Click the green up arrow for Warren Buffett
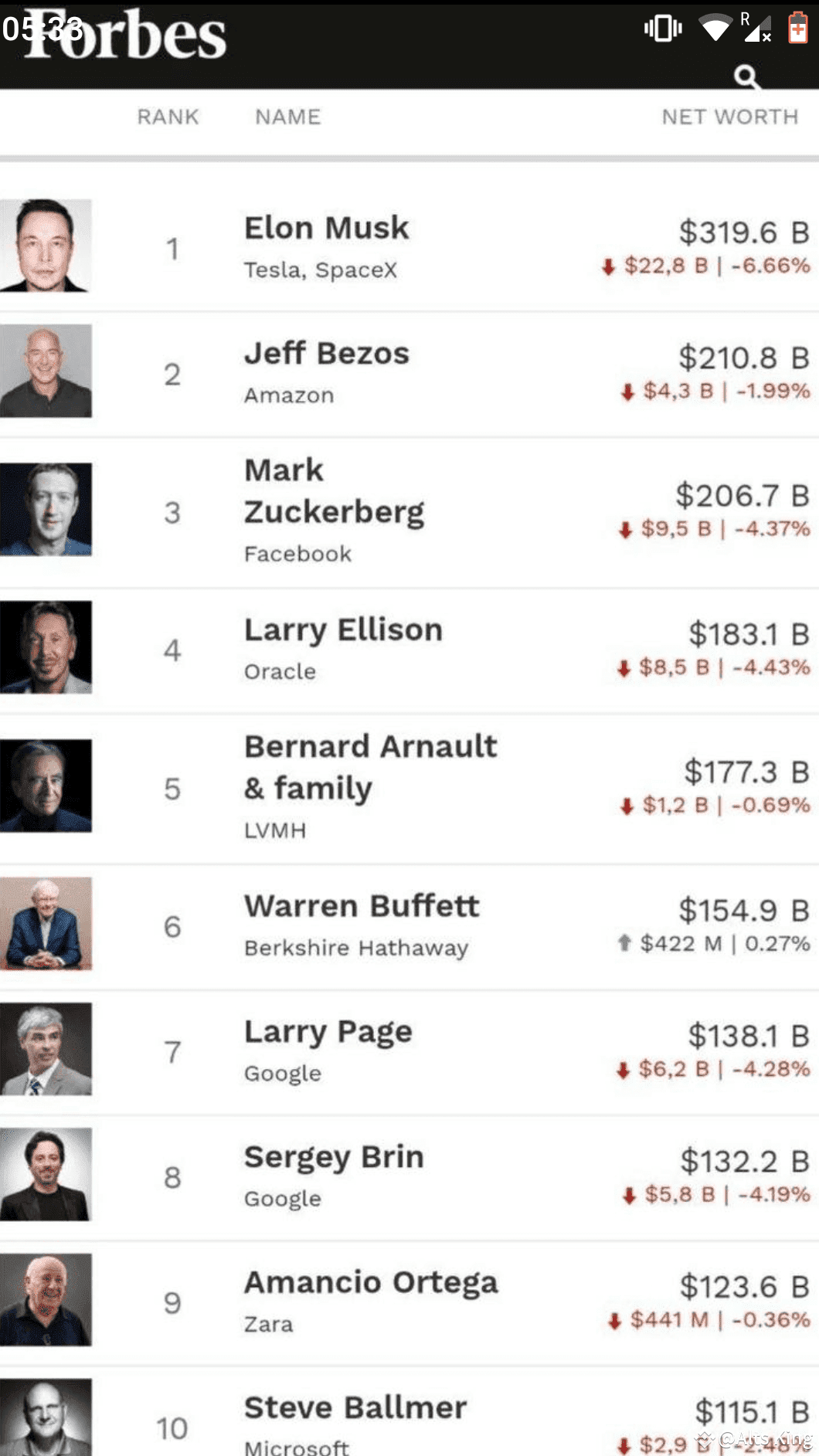 coord(626,942)
